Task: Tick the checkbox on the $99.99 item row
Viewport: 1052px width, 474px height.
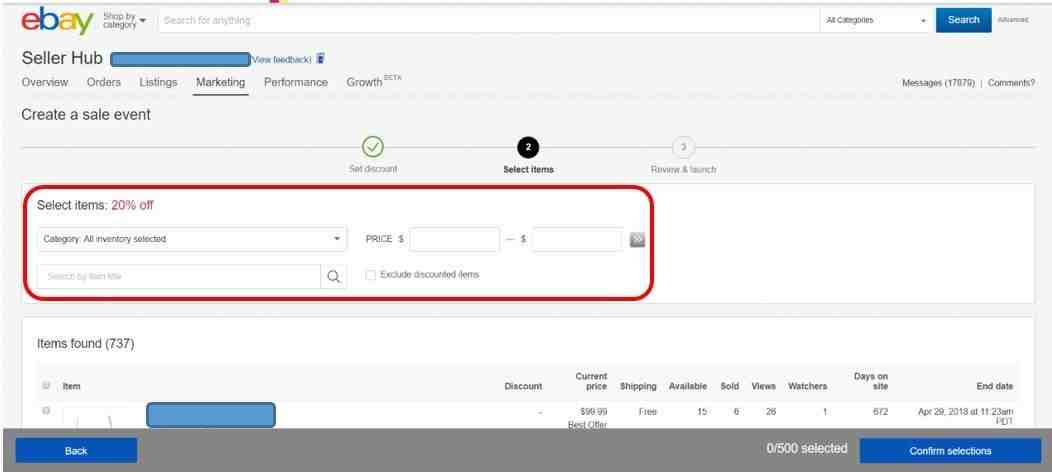Action: coord(46,410)
